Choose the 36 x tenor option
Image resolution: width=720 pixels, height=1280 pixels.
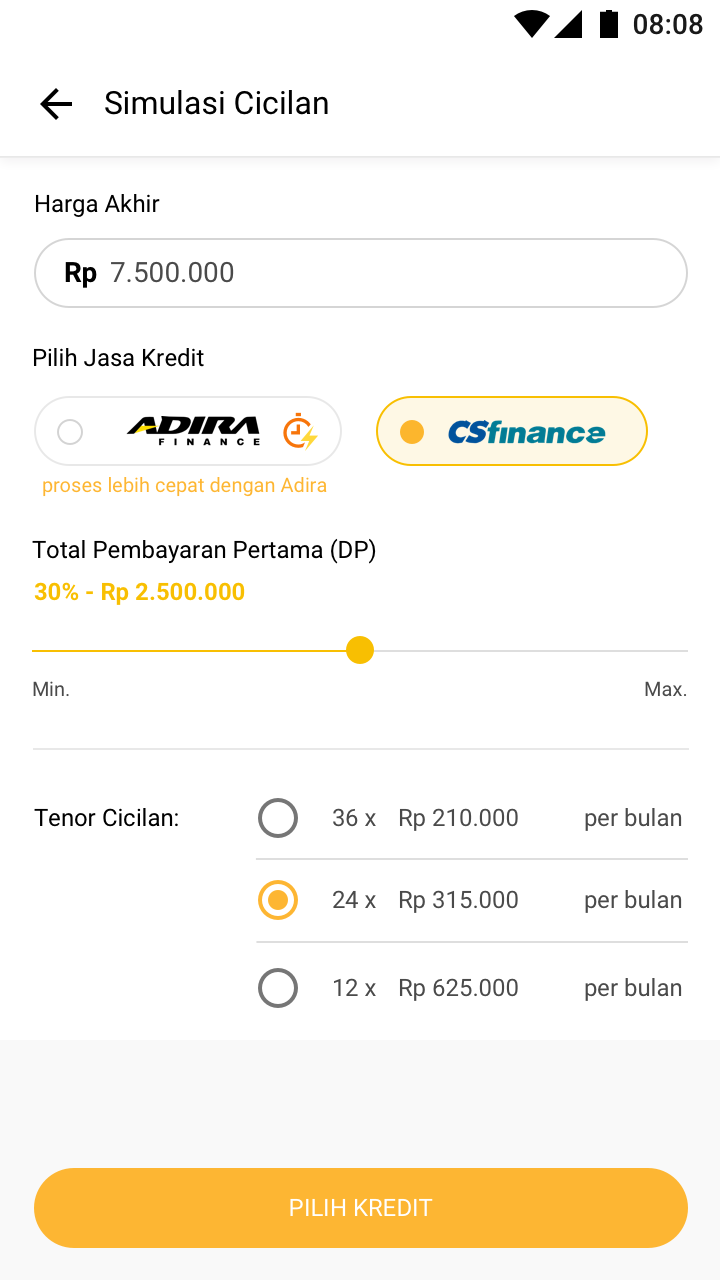click(278, 818)
